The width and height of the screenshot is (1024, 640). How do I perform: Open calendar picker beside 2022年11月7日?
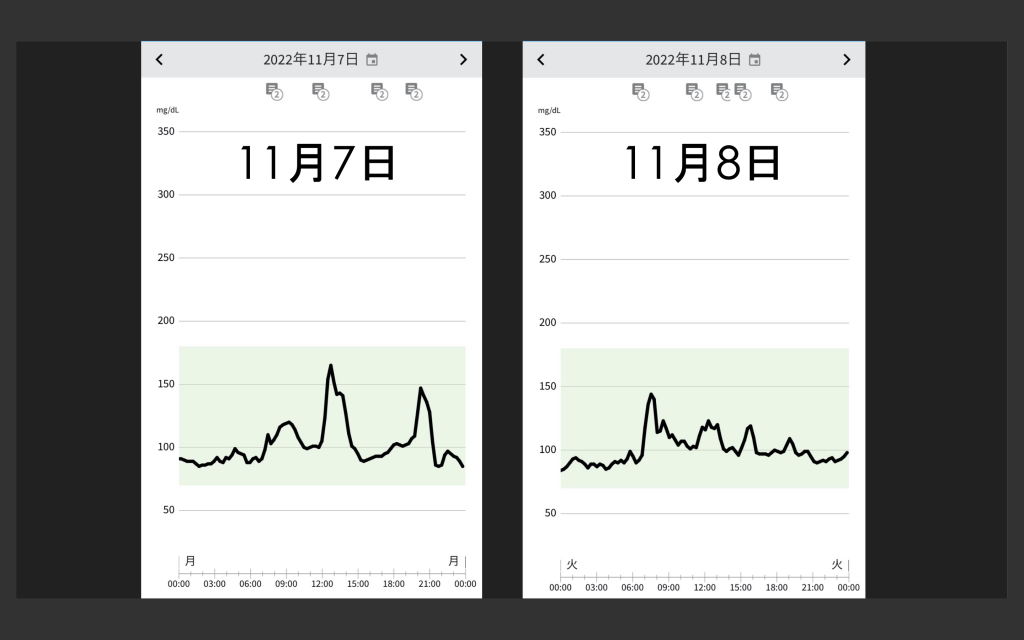[372, 60]
